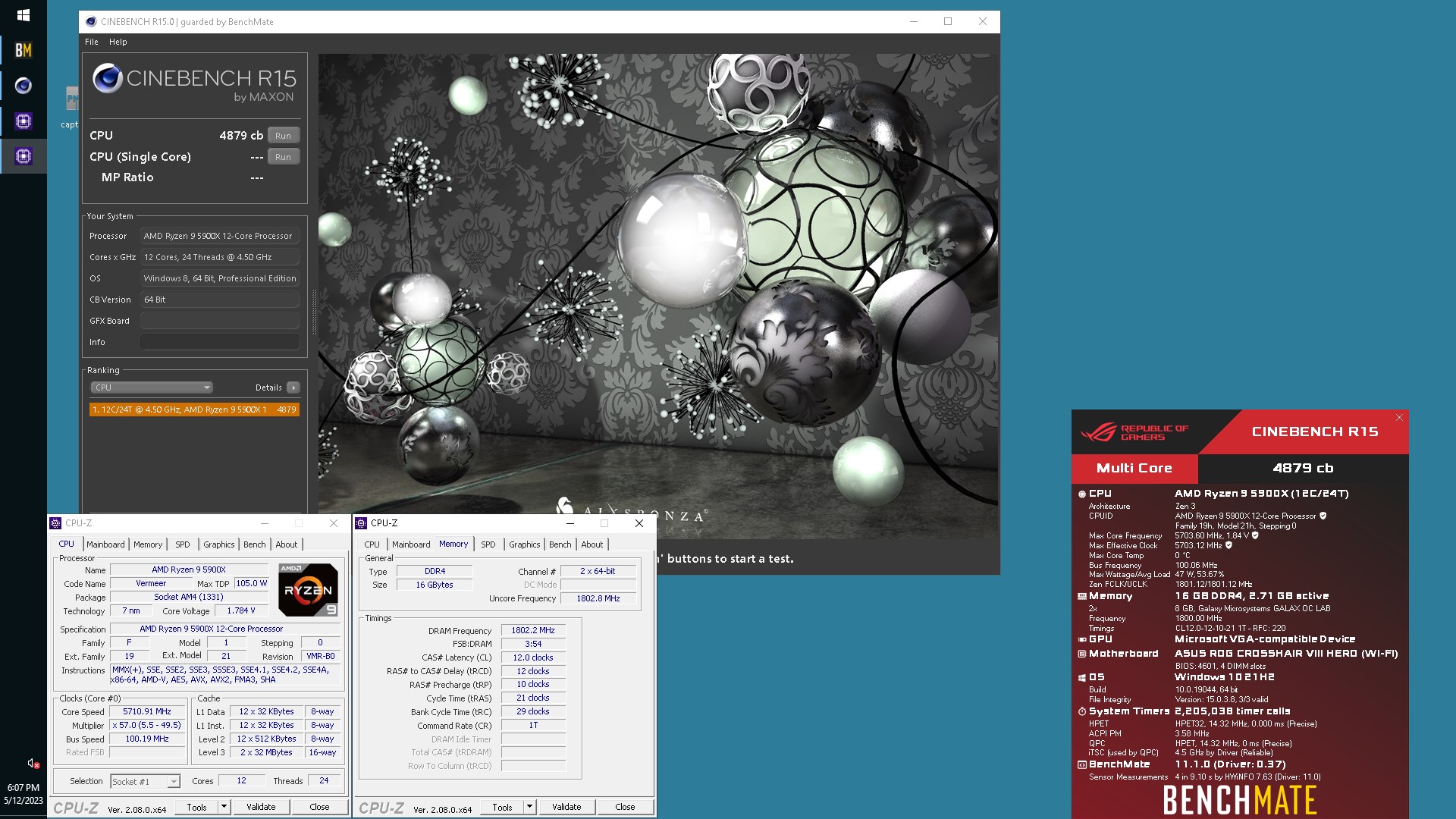
Task: Run the CPU (Single Core) benchmark
Action: (284, 157)
